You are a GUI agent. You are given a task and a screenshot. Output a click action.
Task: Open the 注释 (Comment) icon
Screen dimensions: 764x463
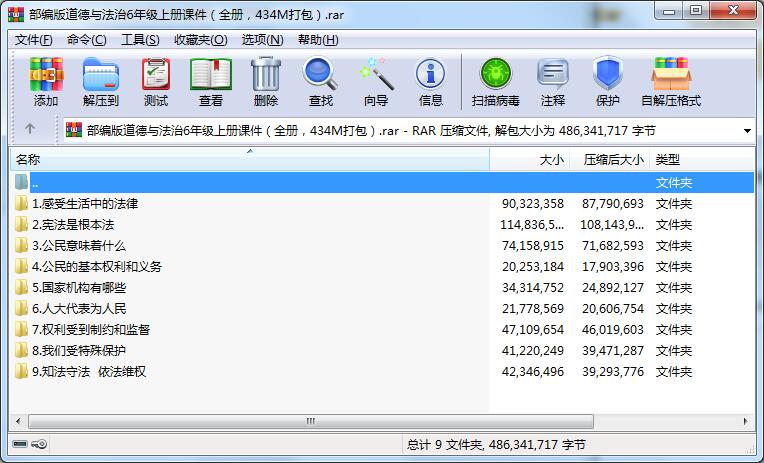553,75
